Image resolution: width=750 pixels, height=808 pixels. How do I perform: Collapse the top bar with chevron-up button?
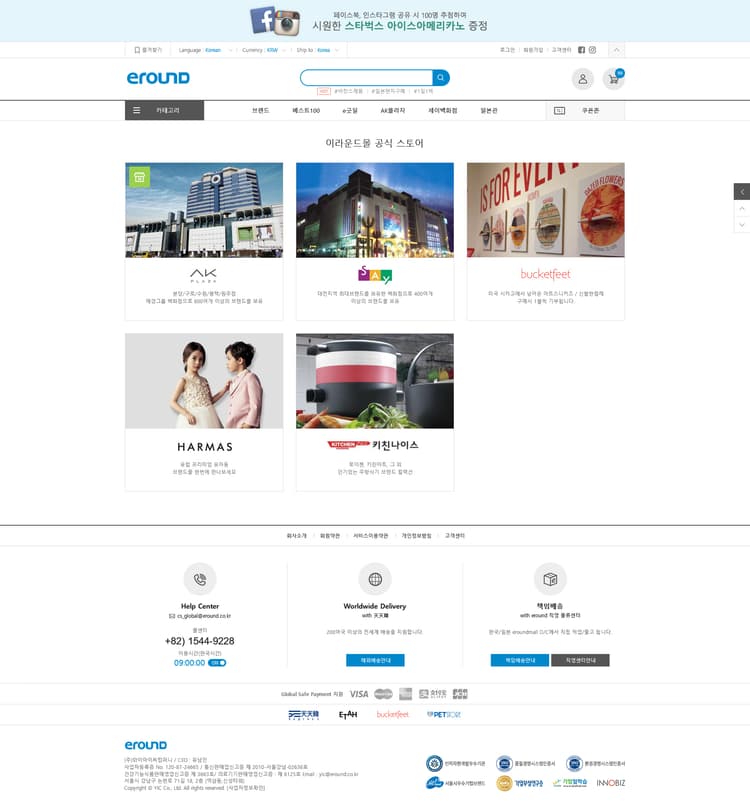(x=616, y=50)
